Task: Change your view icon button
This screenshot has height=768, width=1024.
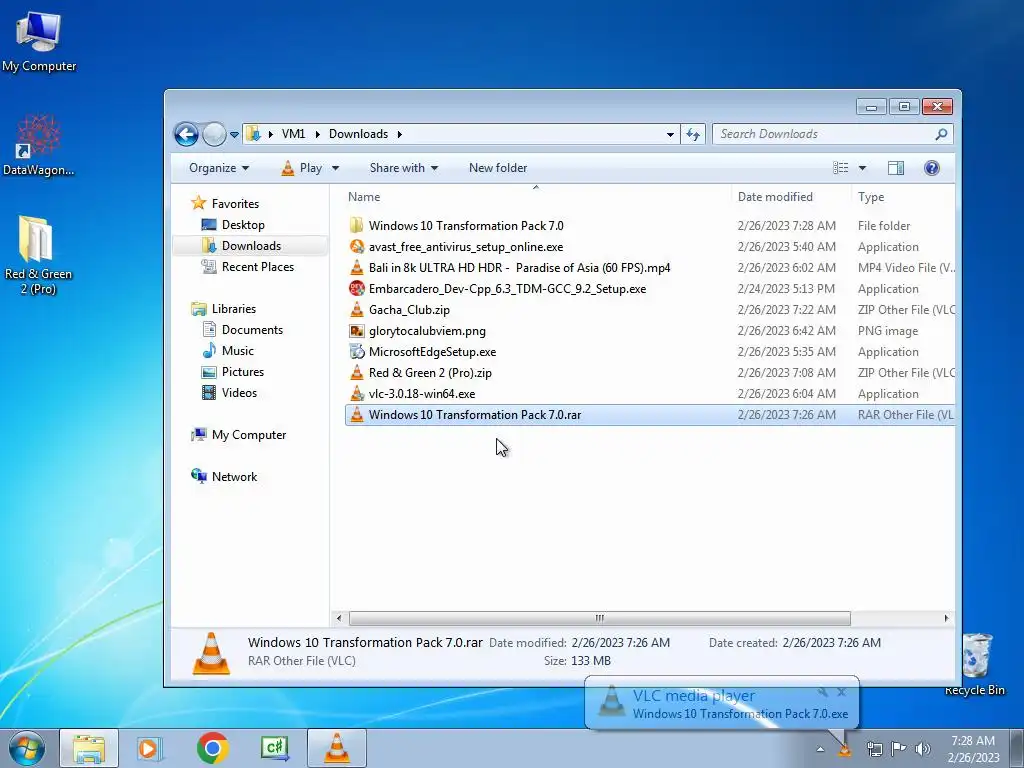Action: pos(840,168)
